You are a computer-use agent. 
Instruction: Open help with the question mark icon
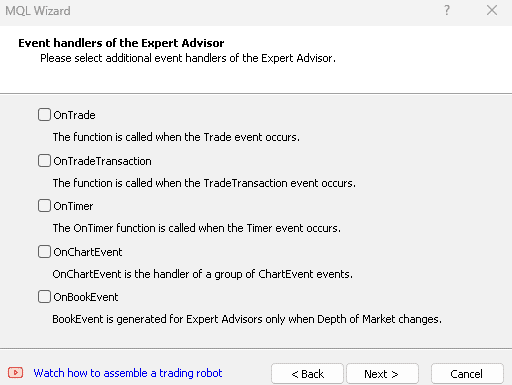click(x=447, y=10)
